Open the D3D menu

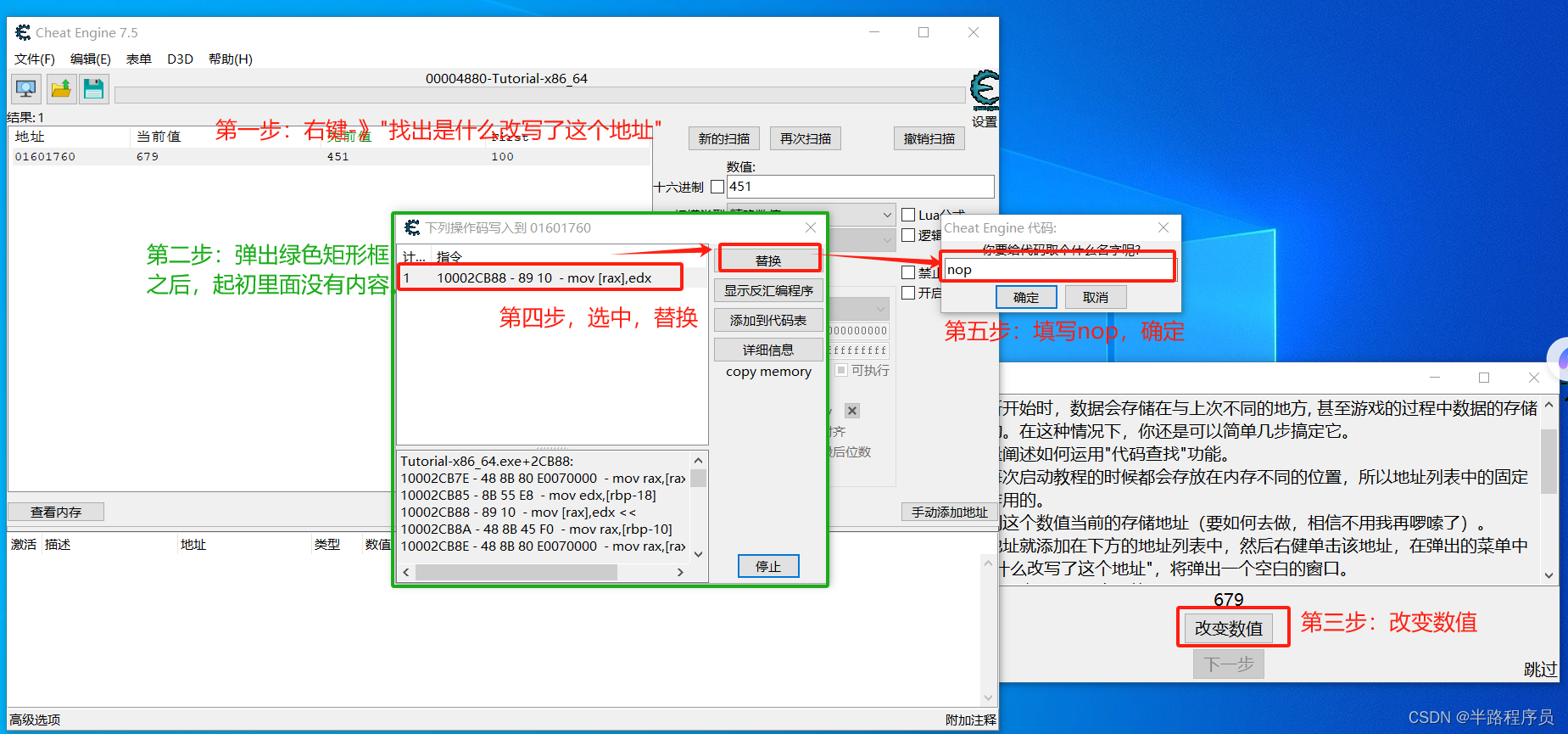pyautogui.click(x=180, y=59)
